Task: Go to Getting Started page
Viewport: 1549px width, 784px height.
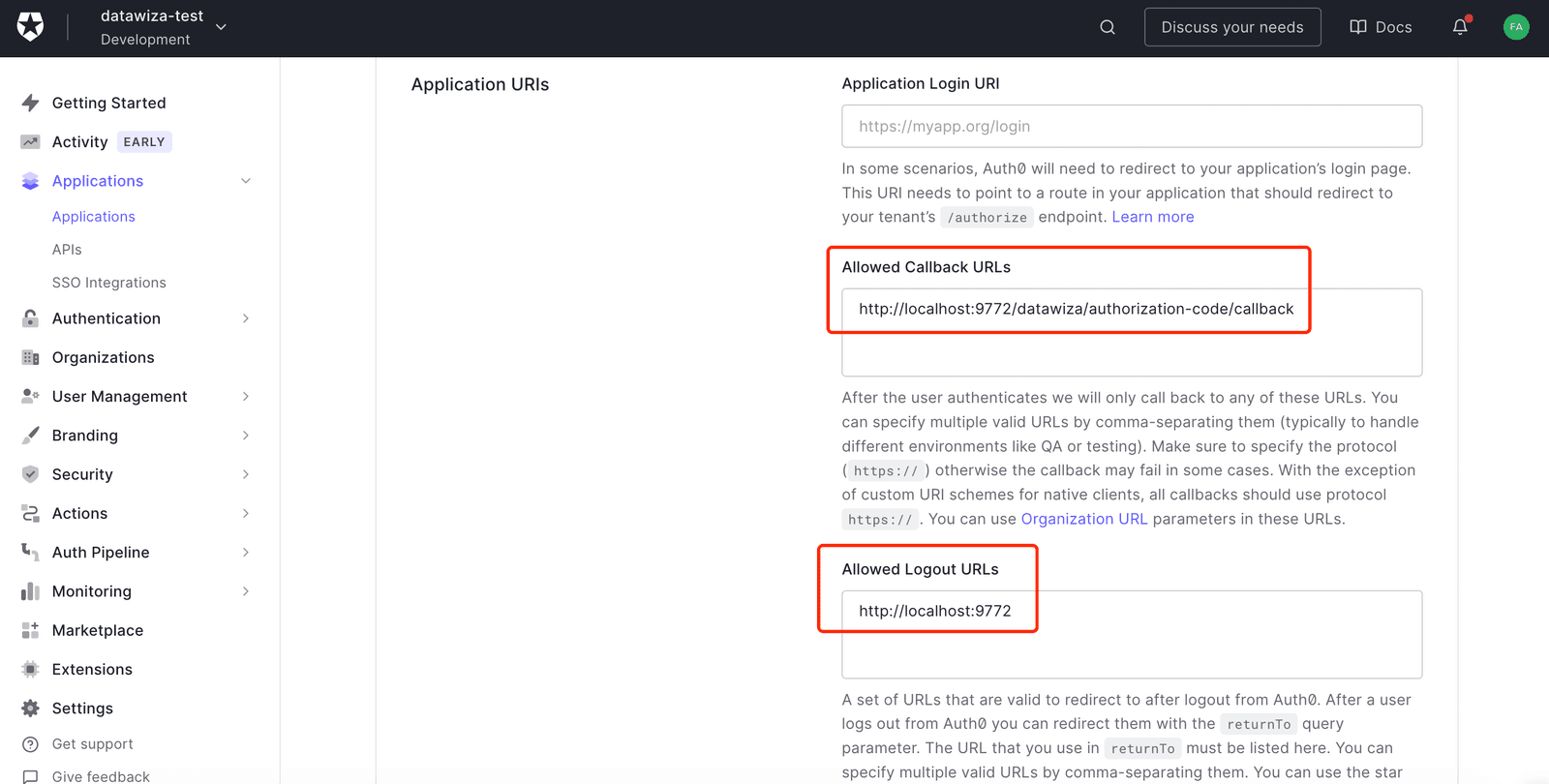Action: click(x=109, y=103)
